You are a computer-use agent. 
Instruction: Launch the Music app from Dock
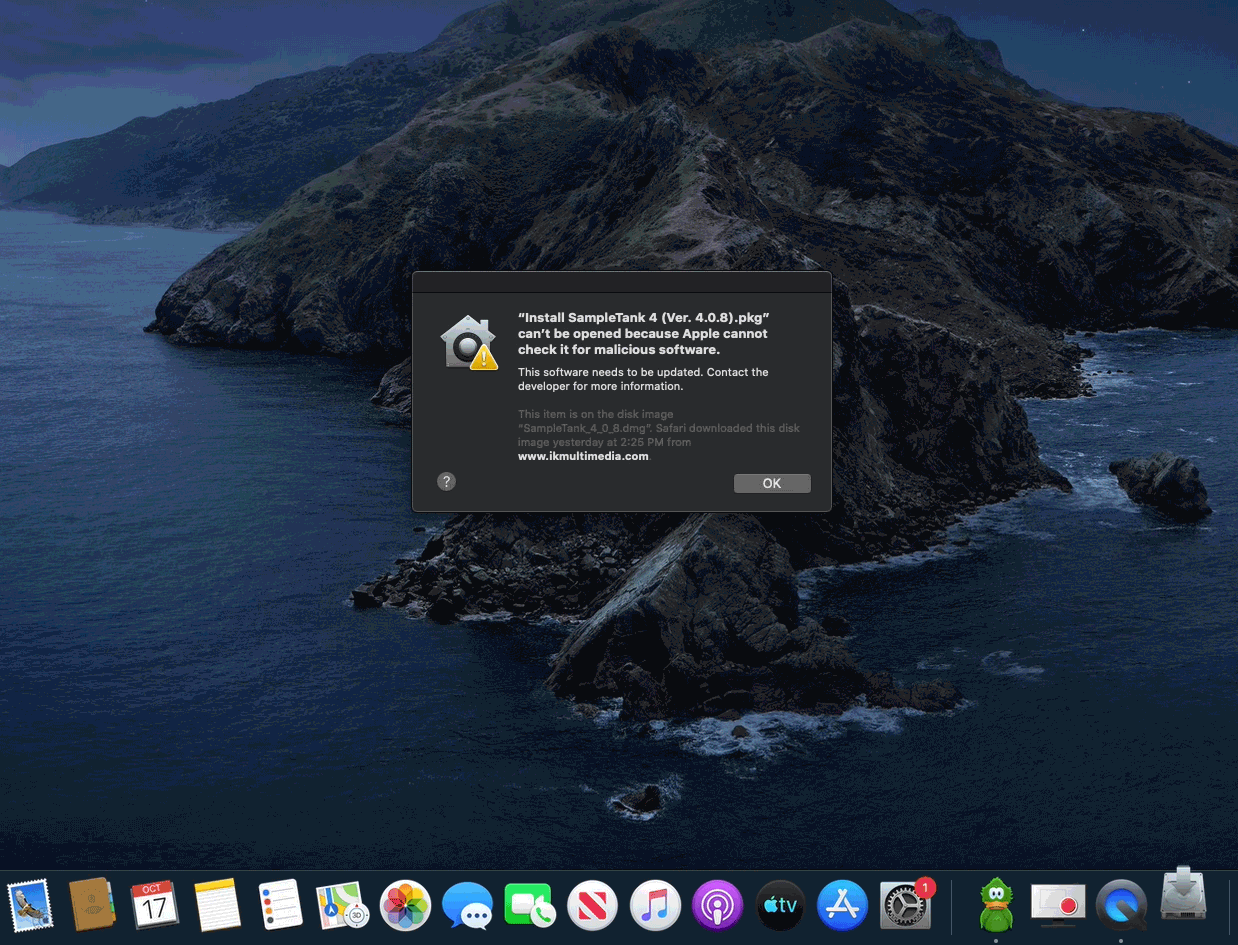click(655, 906)
